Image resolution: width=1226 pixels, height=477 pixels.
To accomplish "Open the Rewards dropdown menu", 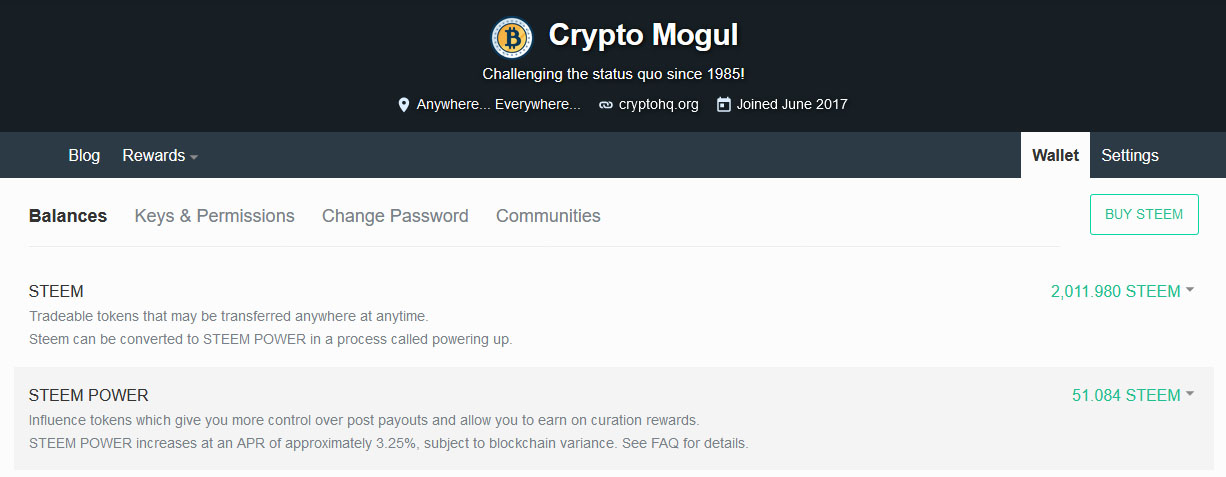I will click(160, 155).
